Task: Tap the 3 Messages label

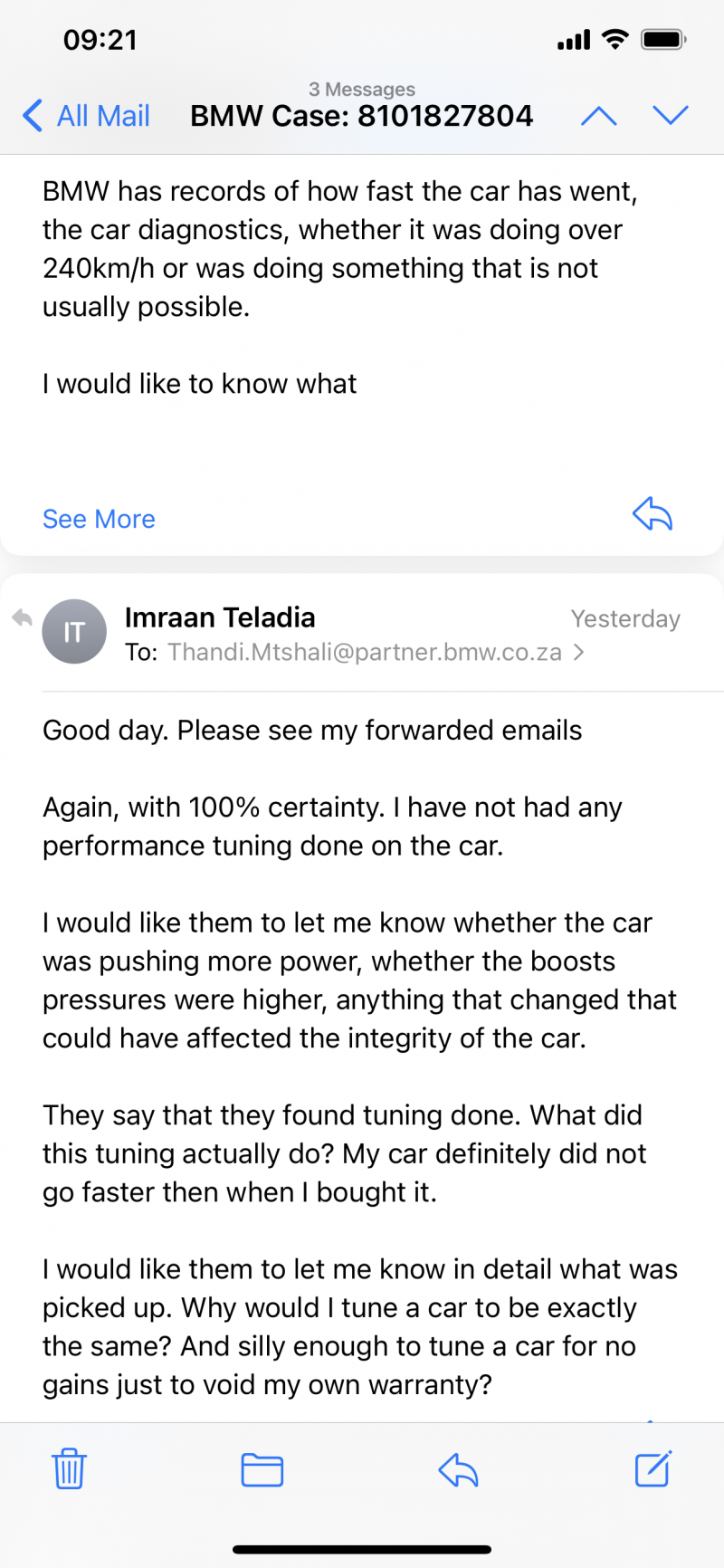Action: [362, 89]
